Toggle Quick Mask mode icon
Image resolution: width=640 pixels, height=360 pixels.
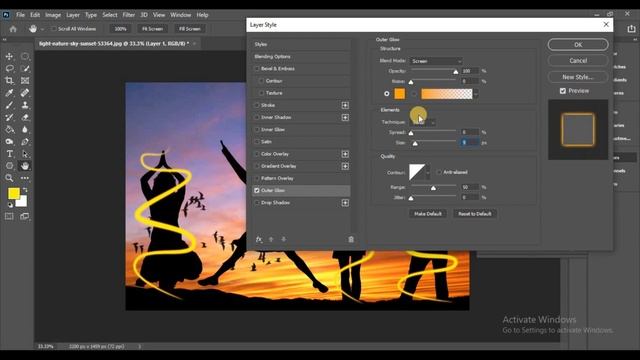[x=9, y=216]
